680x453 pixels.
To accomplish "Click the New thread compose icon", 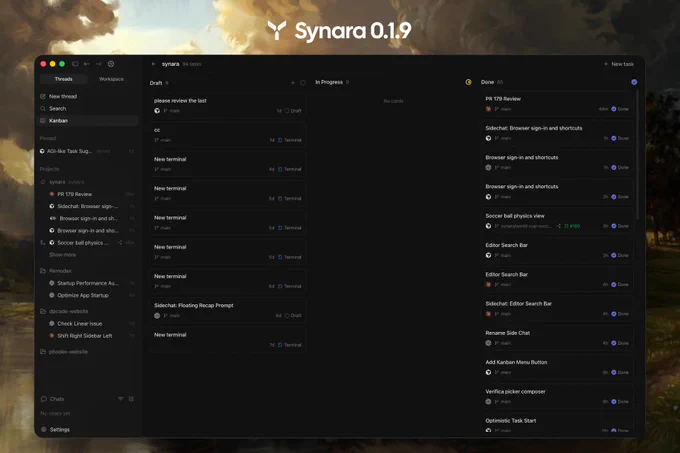I will point(43,96).
